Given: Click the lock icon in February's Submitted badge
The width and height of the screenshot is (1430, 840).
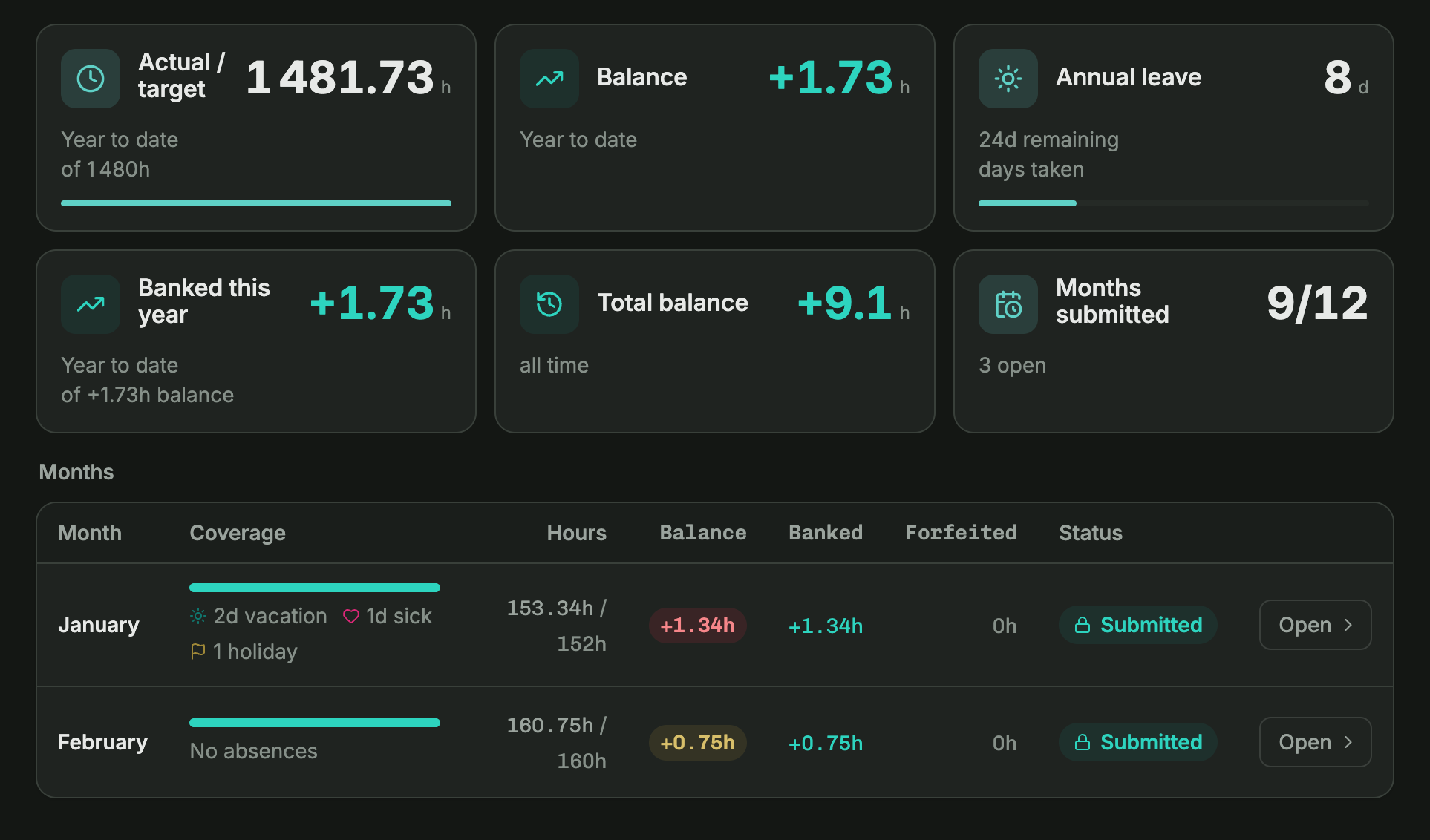Looking at the screenshot, I should tap(1083, 742).
